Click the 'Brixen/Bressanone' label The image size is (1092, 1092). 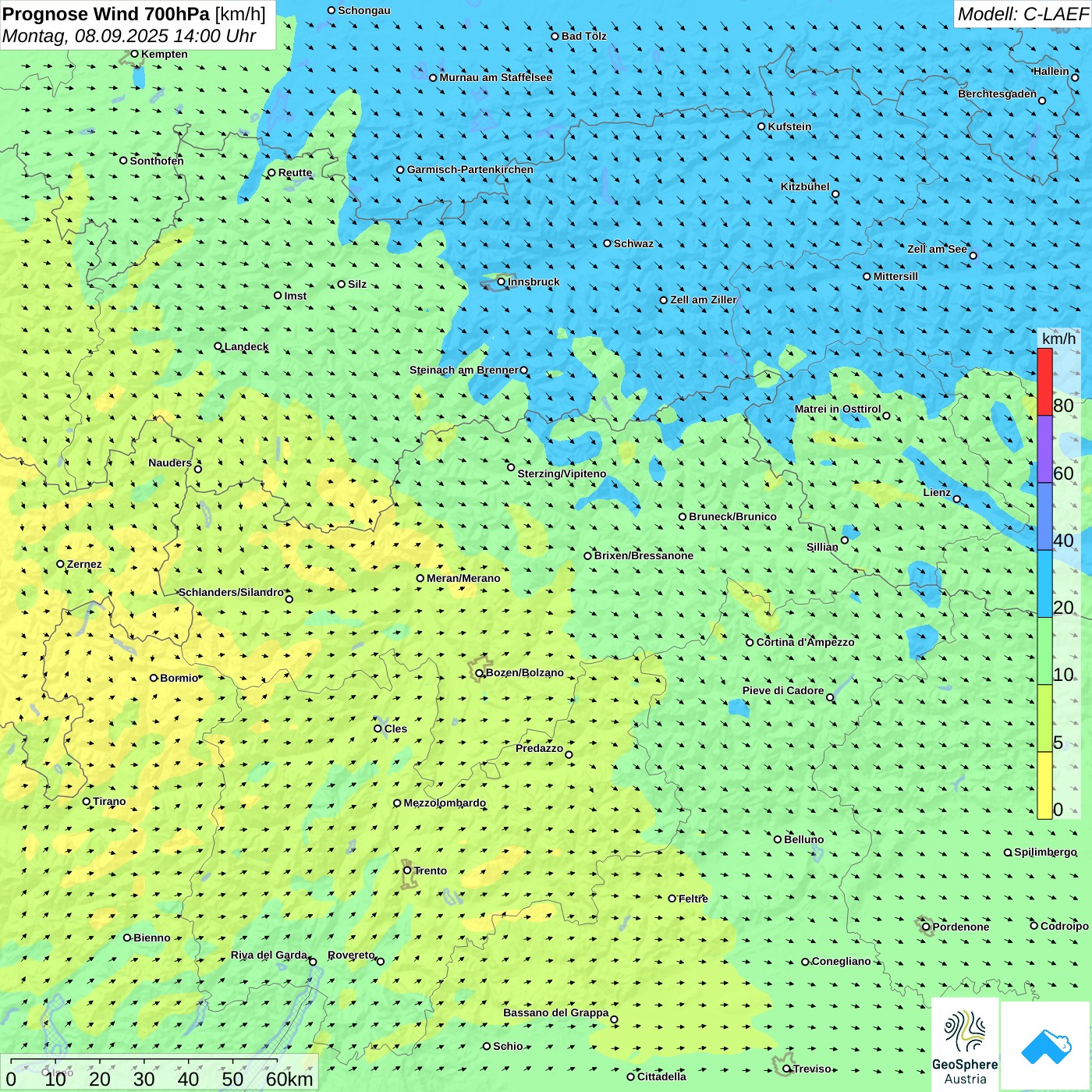643,555
